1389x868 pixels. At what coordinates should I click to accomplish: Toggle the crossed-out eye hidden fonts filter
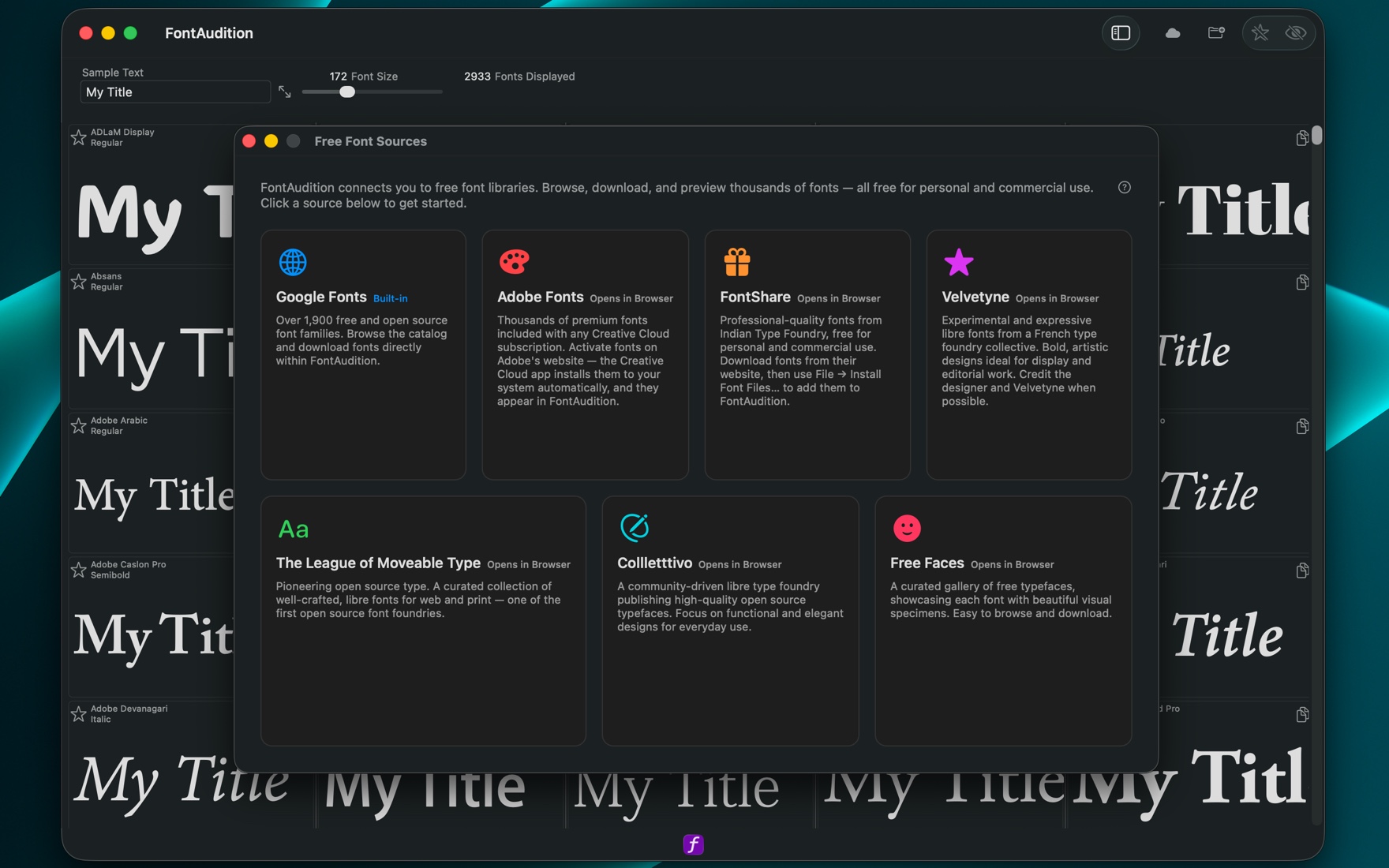(x=1296, y=33)
